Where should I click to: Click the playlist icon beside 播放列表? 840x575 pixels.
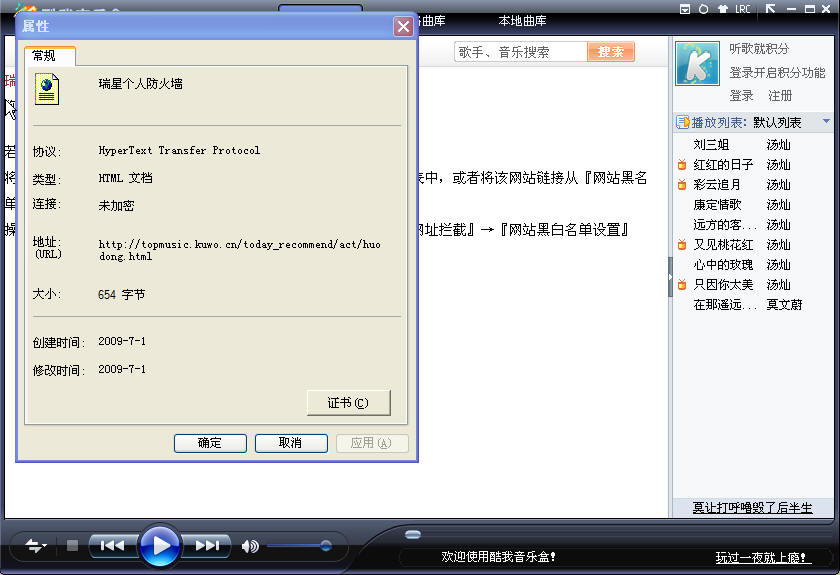click(x=682, y=123)
